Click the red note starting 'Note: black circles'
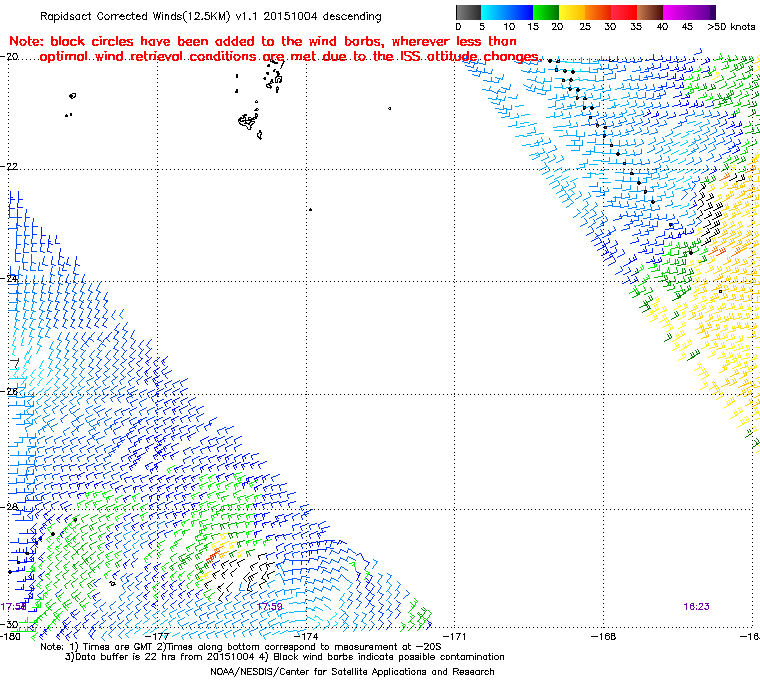The image size is (760, 688). pyautogui.click(x=275, y=49)
